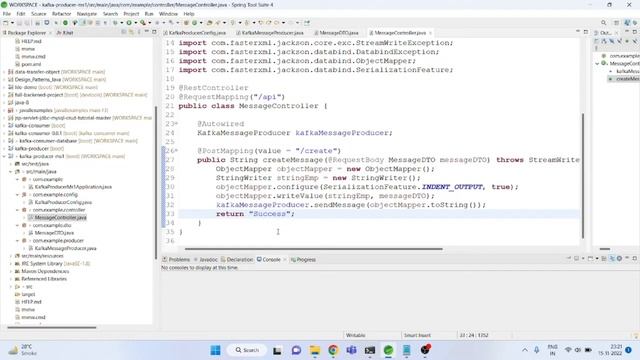The height and width of the screenshot is (360, 640).
Task: Click the toolbar Search magnifier at top right
Action: [603, 23]
